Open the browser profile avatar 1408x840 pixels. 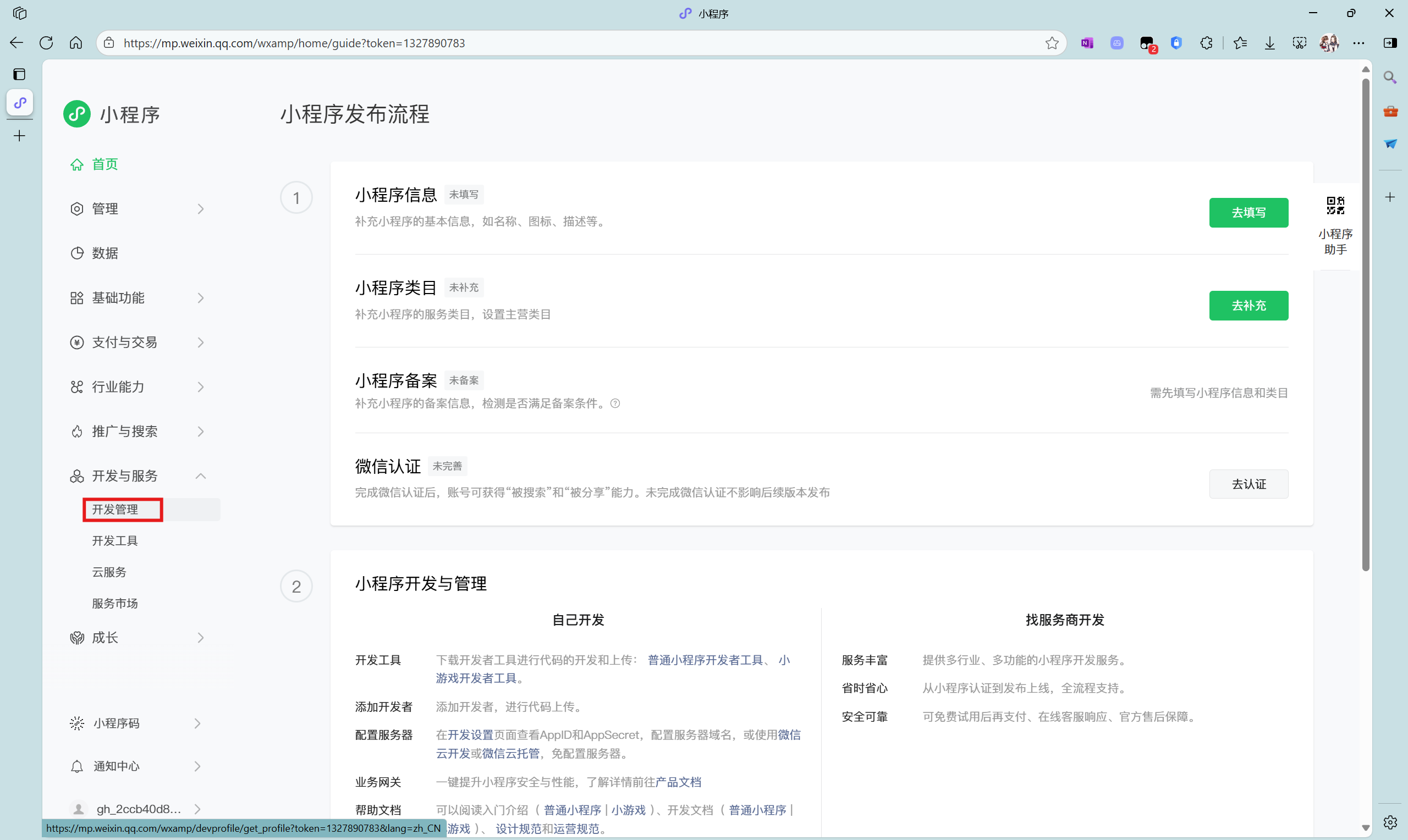(1329, 43)
